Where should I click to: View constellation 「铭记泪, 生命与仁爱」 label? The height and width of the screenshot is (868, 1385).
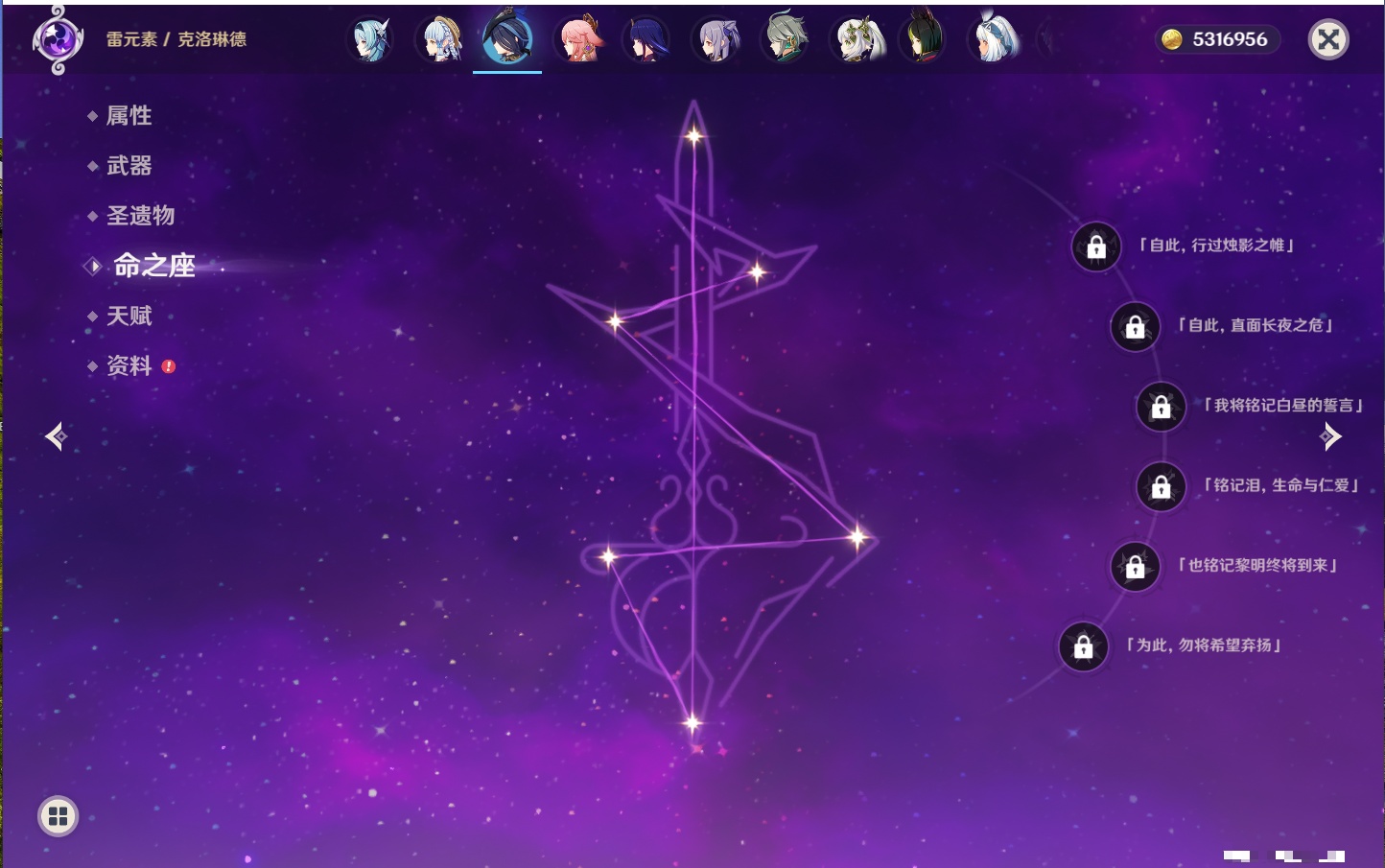click(x=1281, y=485)
